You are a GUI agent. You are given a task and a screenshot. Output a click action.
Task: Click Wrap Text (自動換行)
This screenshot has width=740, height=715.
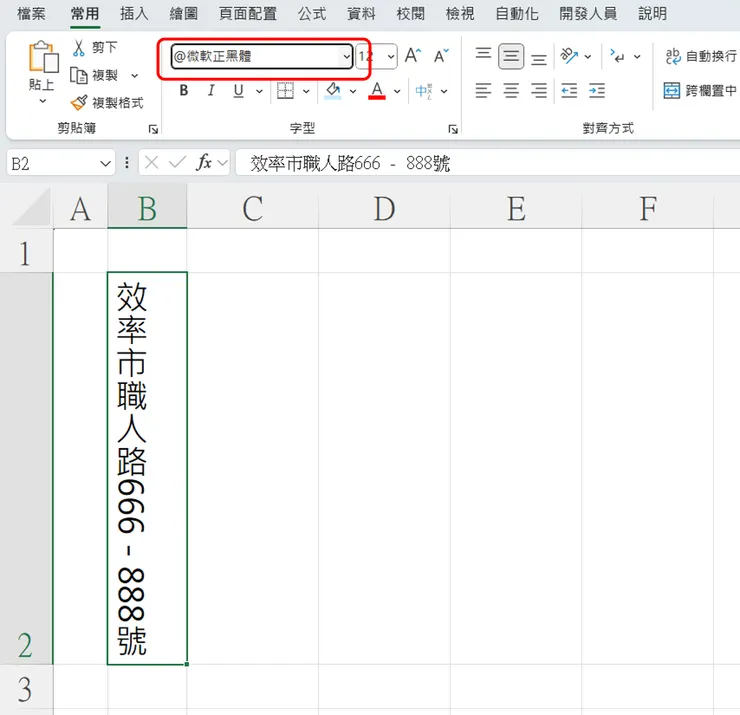[x=700, y=56]
